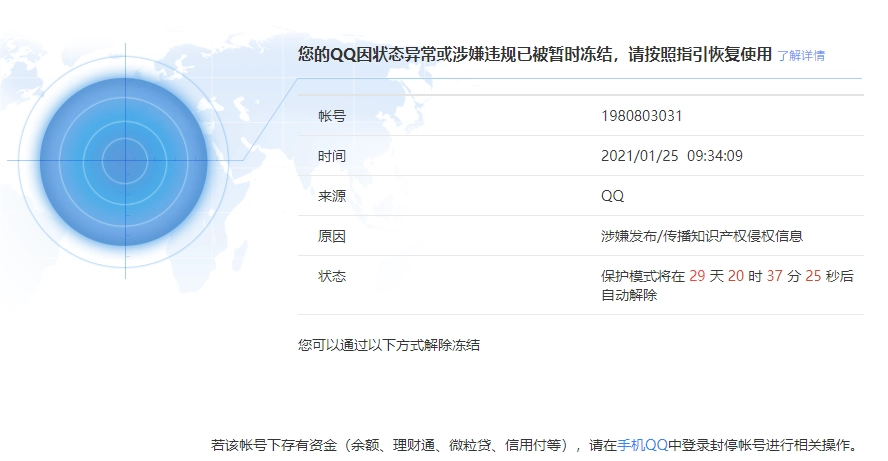The image size is (888, 461).
Task: Click the 原因 row label
Action: point(332,236)
